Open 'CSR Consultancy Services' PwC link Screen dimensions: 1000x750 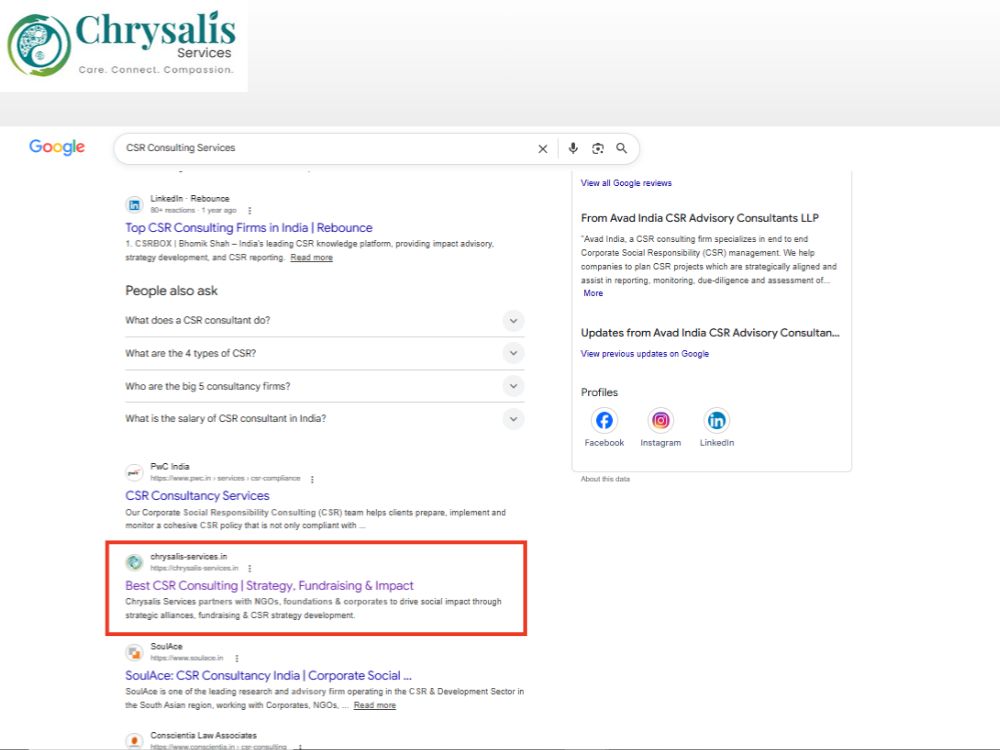[x=197, y=496]
